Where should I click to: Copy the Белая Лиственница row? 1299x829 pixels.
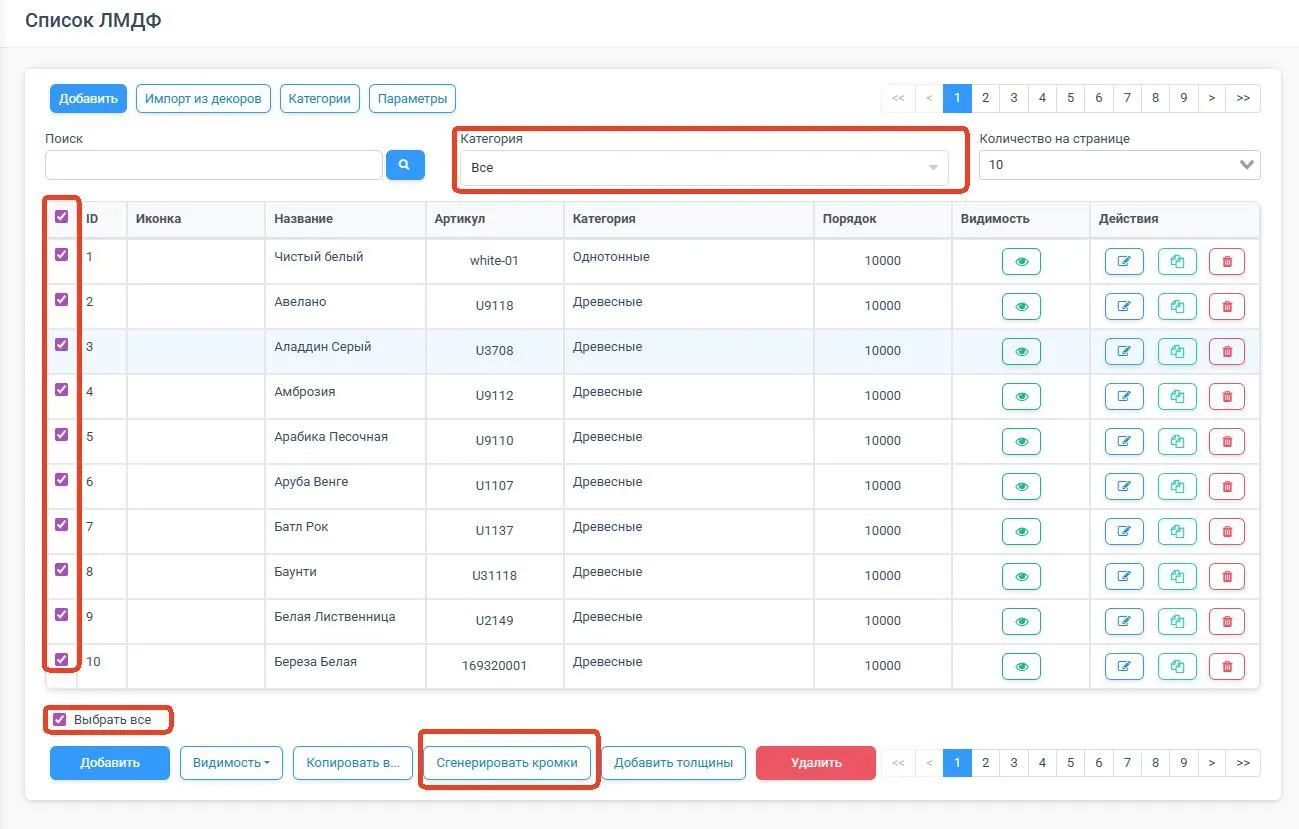[x=1177, y=621]
